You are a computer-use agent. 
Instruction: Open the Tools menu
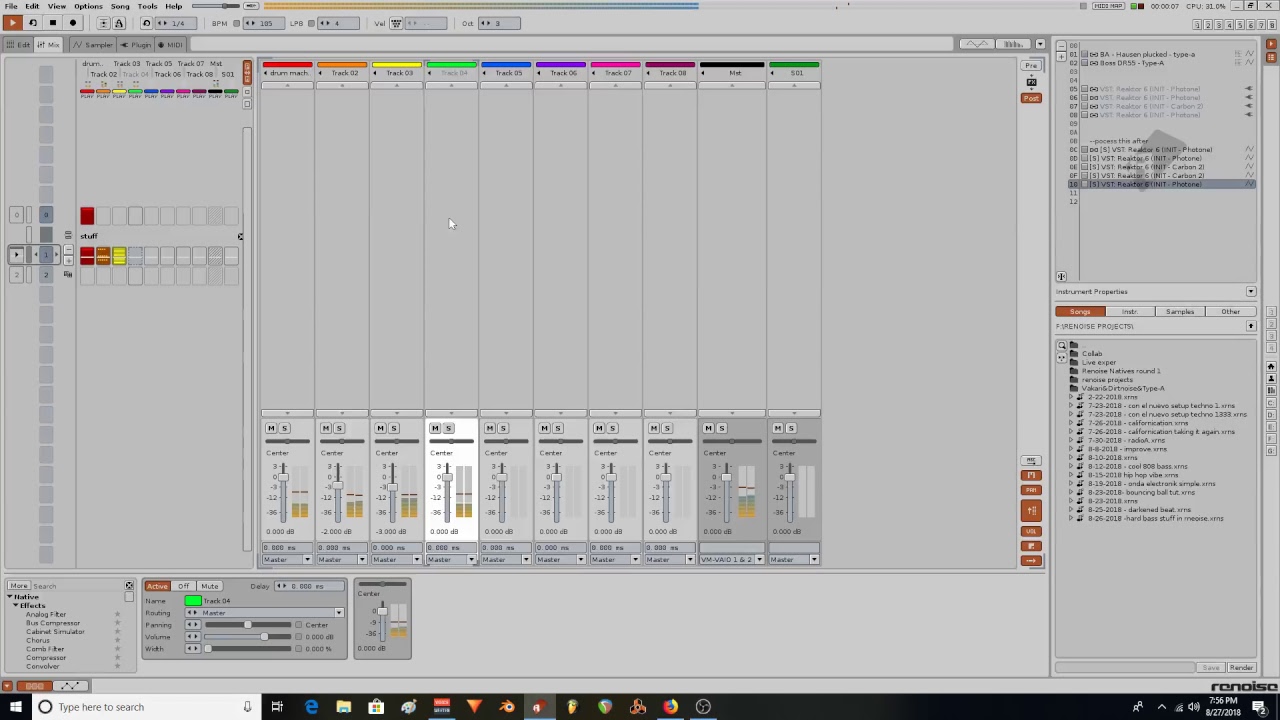pyautogui.click(x=147, y=6)
